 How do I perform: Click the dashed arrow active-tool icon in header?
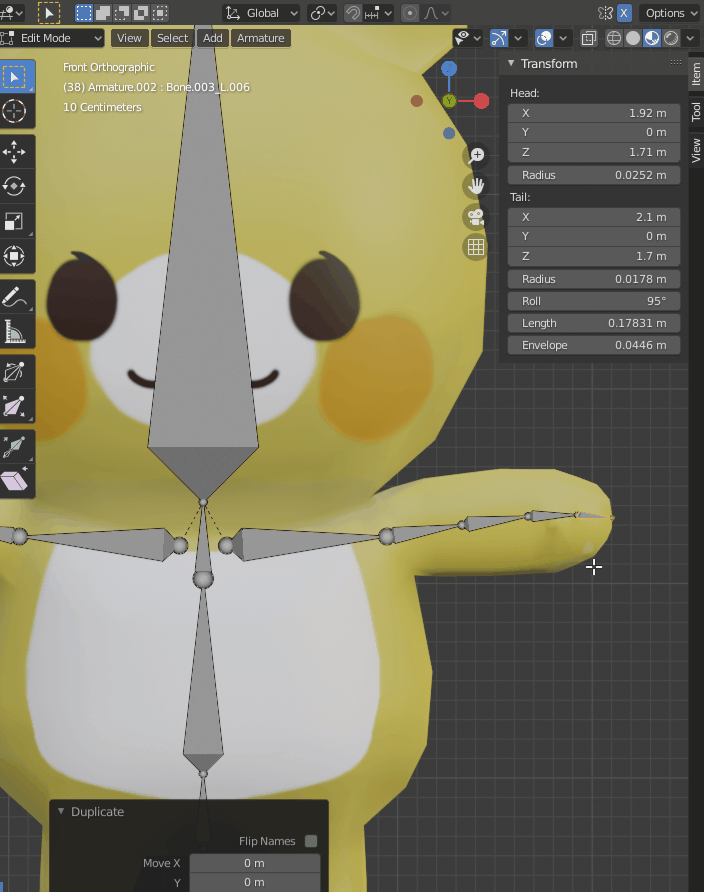pyautogui.click(x=49, y=13)
